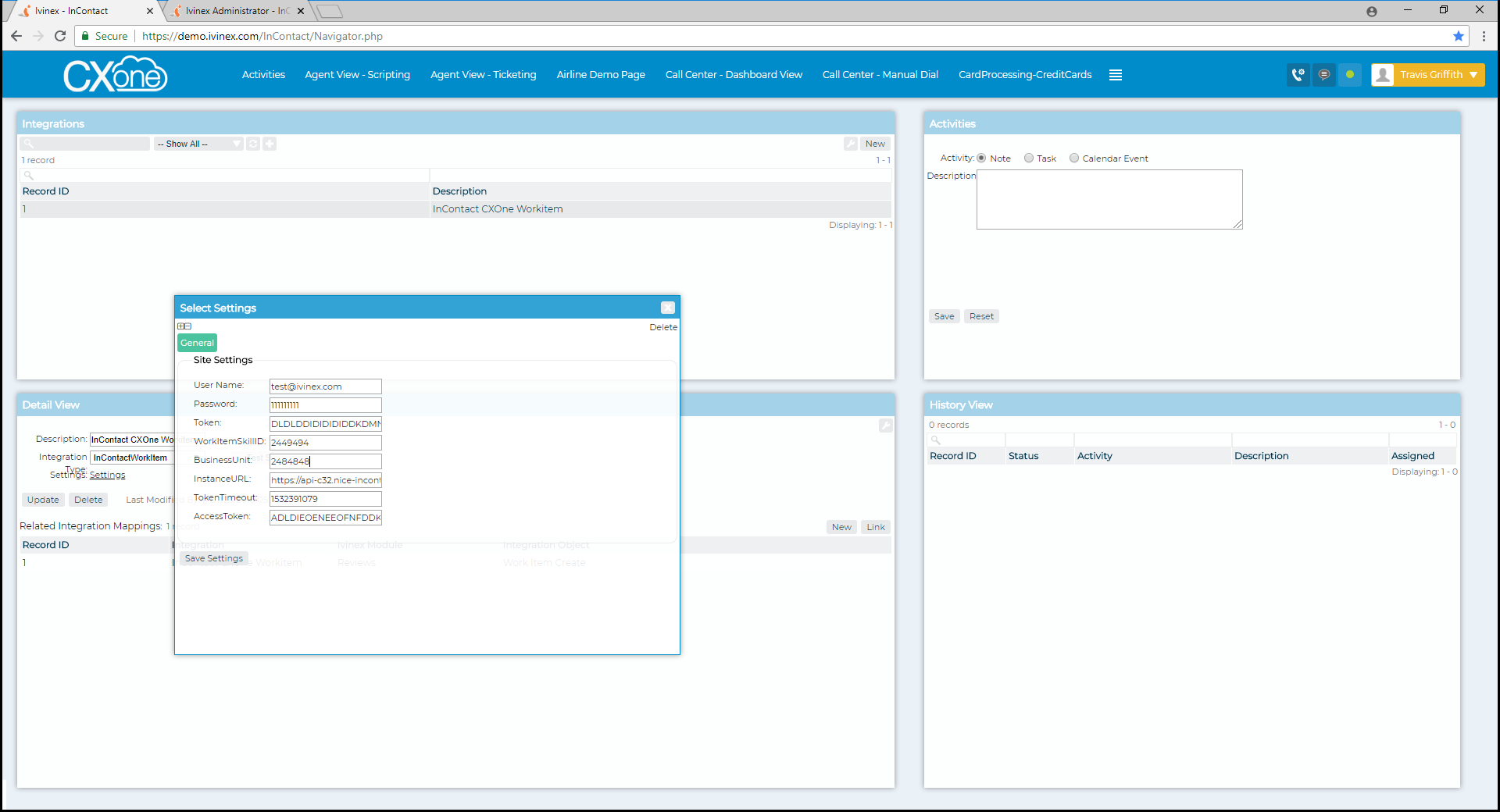Click Delete in the Select Settings dialog
The width and height of the screenshot is (1500, 812).
point(663,327)
